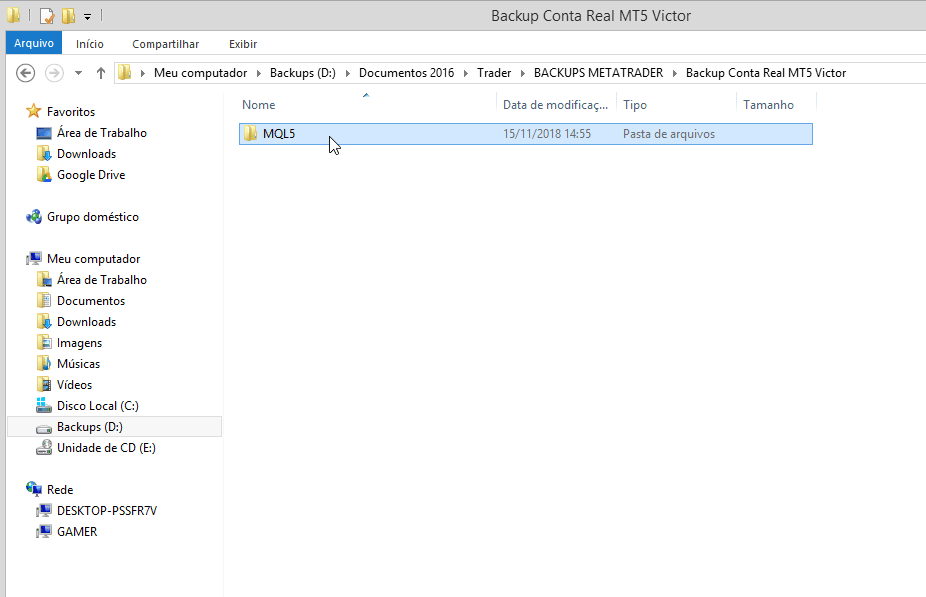Click the Músicas folder icon

[44, 363]
